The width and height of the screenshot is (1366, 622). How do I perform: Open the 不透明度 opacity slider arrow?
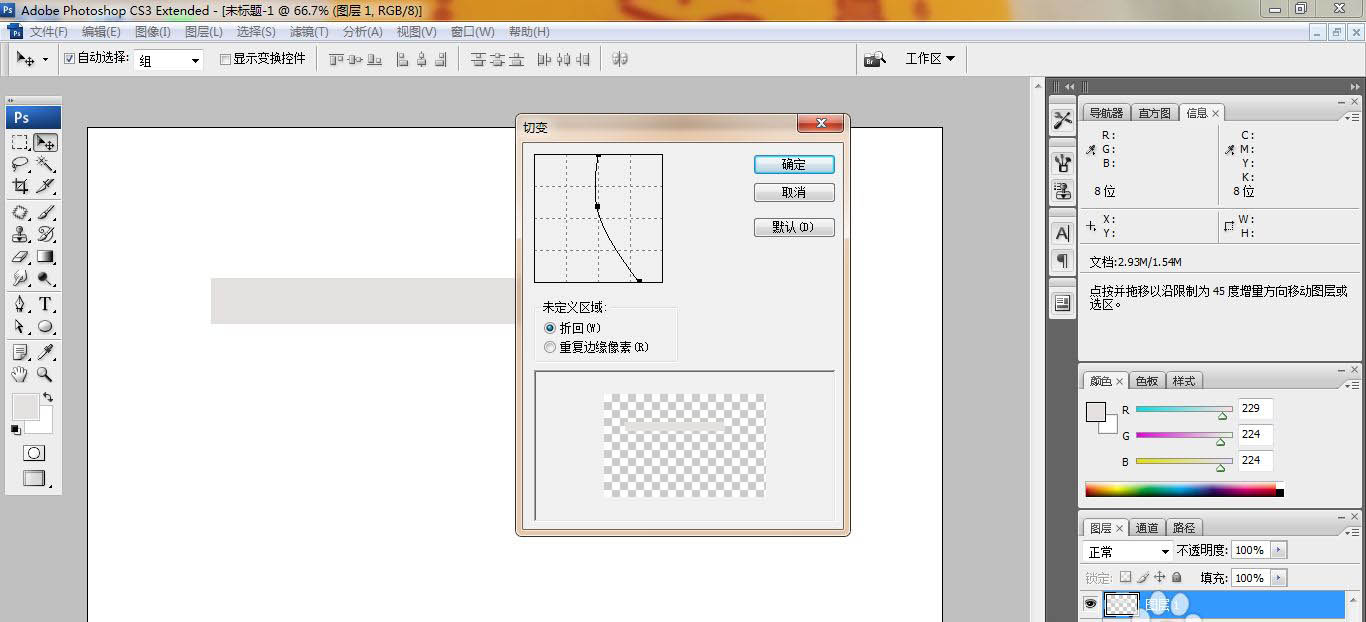1279,550
